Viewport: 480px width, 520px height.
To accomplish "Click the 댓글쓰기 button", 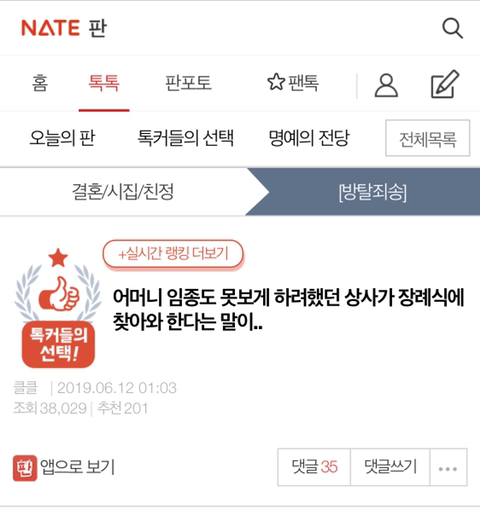I will coord(390,467).
